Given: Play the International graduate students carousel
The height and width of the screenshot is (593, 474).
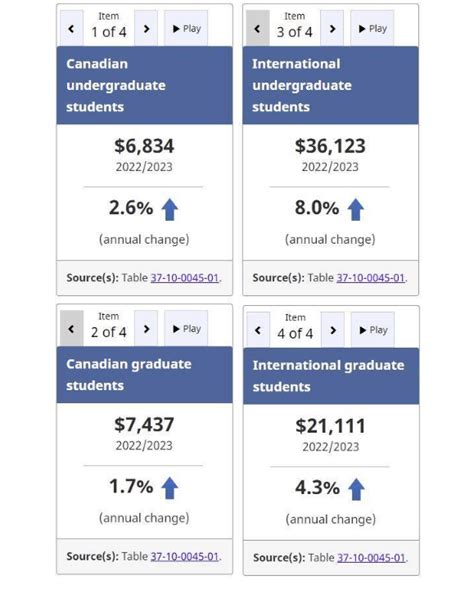Looking at the screenshot, I should click(373, 330).
